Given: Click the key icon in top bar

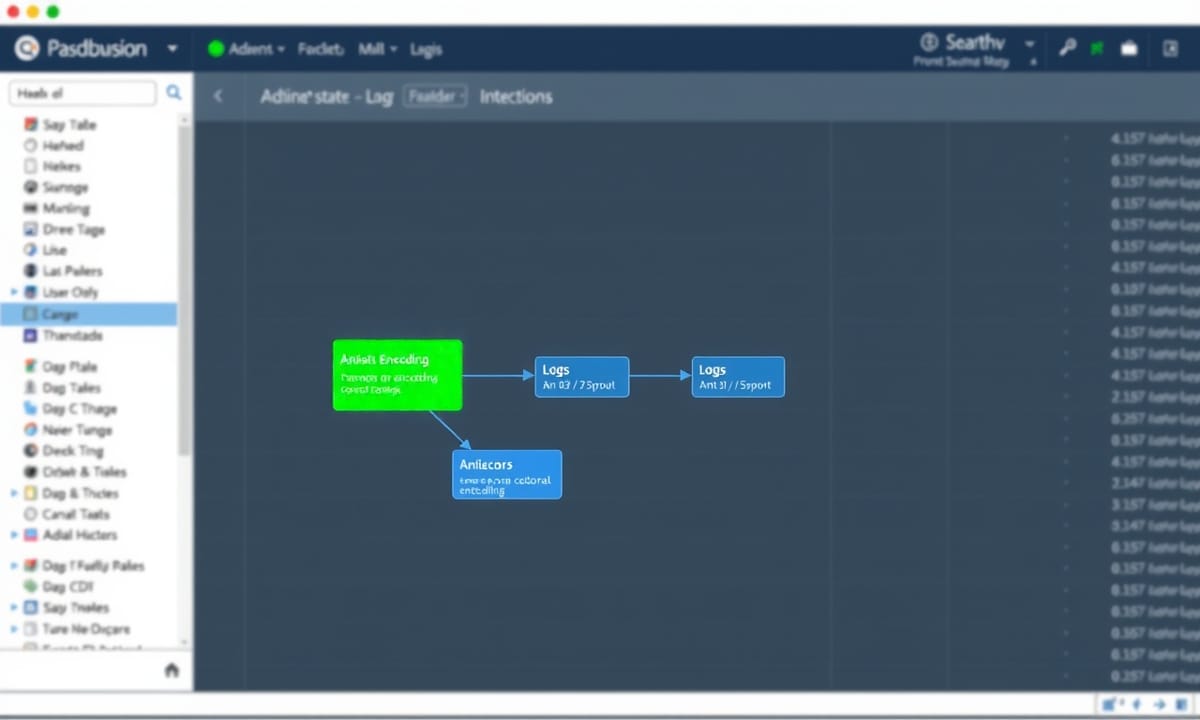Looking at the screenshot, I should (1067, 48).
